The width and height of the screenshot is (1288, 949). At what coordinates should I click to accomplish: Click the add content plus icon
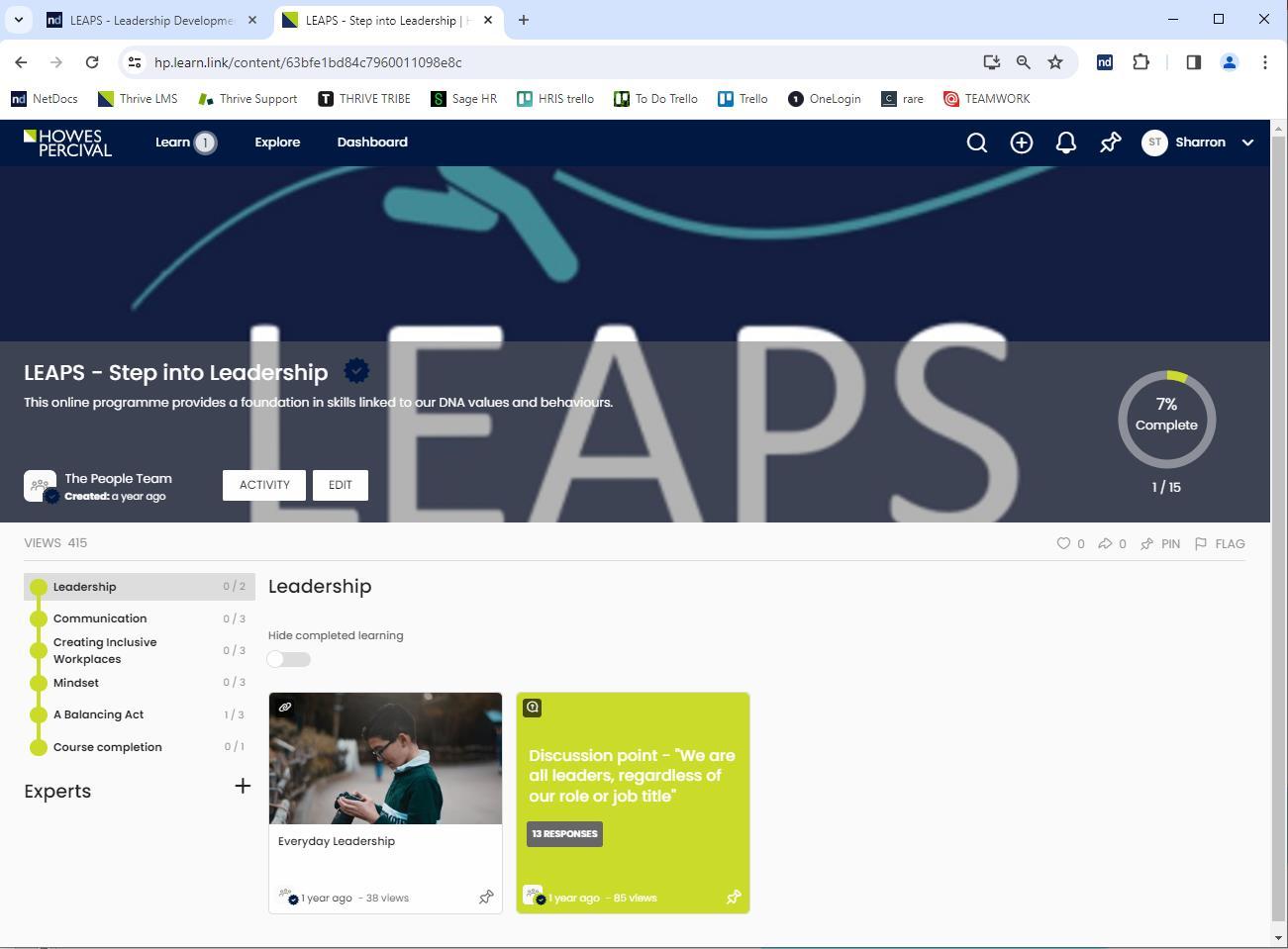[x=1021, y=142]
